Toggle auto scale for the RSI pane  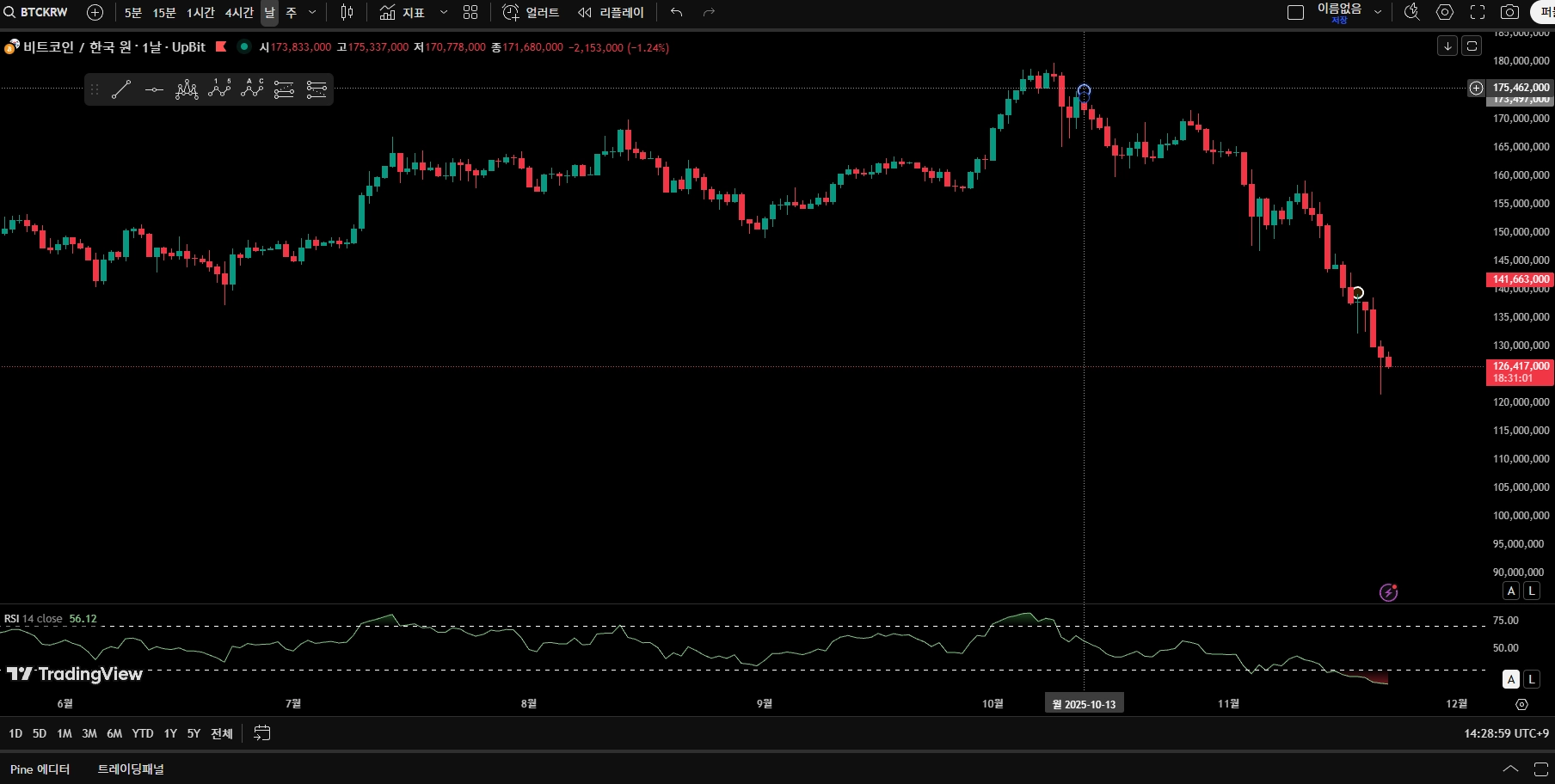1511,679
